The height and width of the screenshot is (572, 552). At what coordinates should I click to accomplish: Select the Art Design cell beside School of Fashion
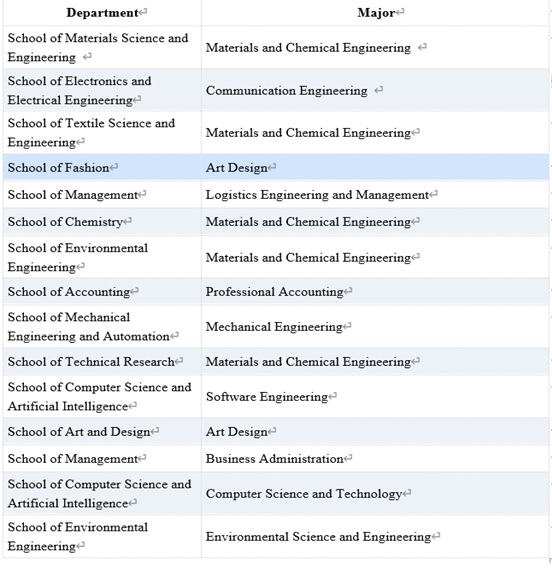pyautogui.click(x=375, y=167)
